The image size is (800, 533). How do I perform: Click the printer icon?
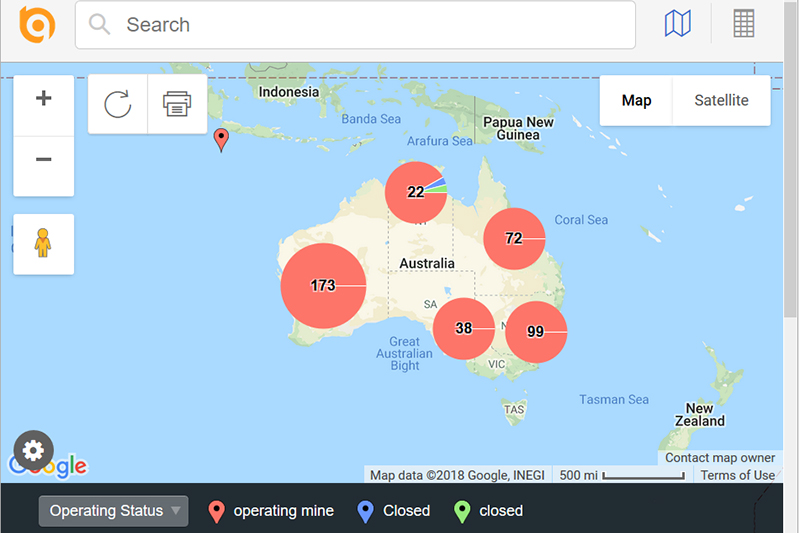click(177, 104)
